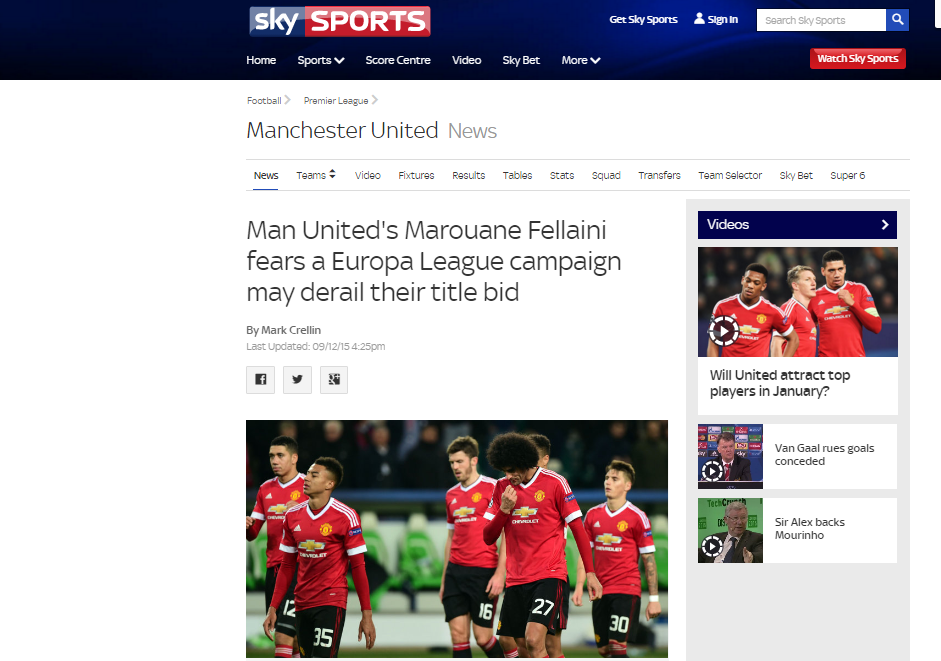Click the Google Plus share icon
The width and height of the screenshot is (941, 661).
click(x=334, y=379)
